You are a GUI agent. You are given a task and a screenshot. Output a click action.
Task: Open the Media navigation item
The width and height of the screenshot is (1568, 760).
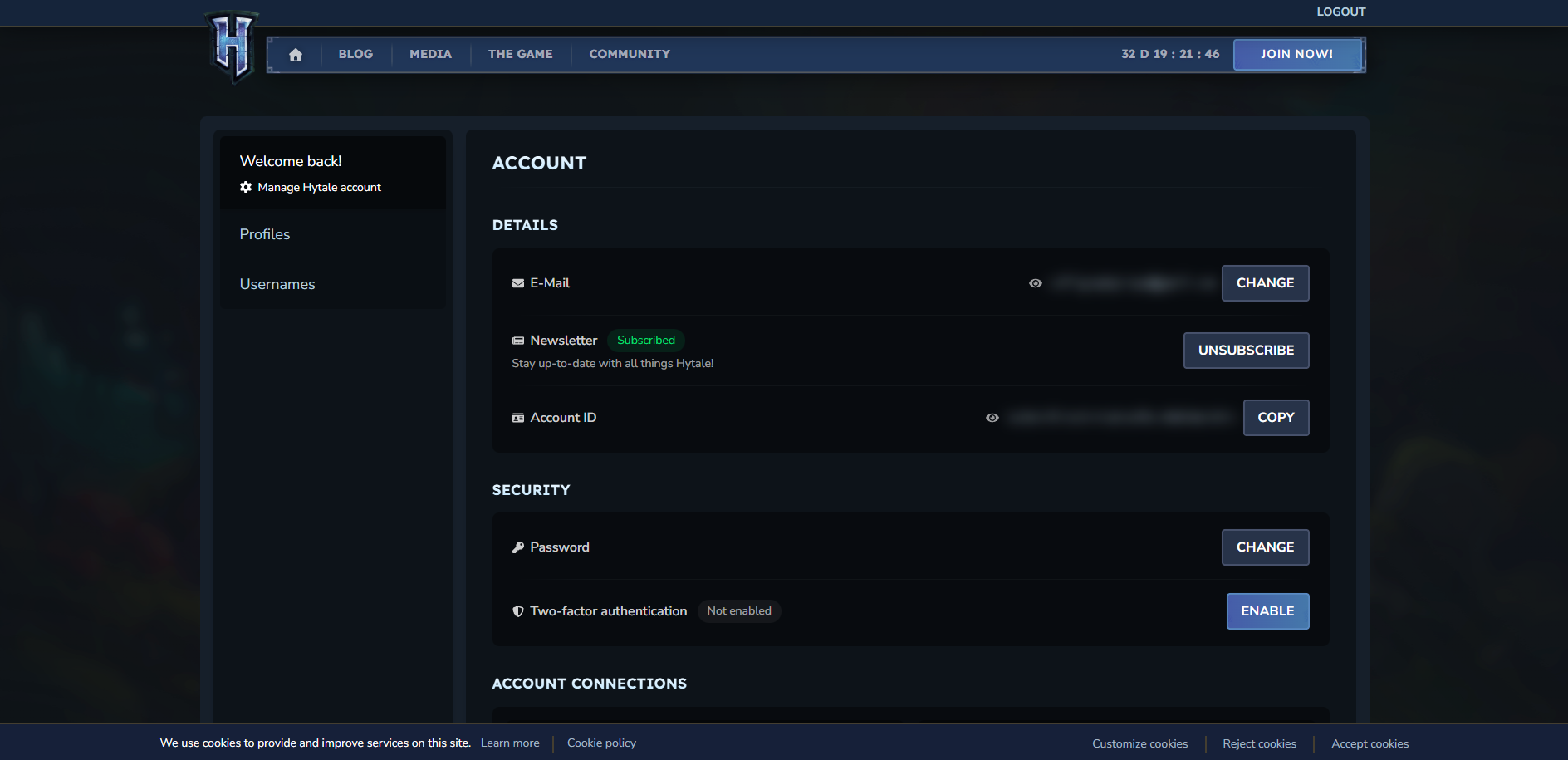430,54
